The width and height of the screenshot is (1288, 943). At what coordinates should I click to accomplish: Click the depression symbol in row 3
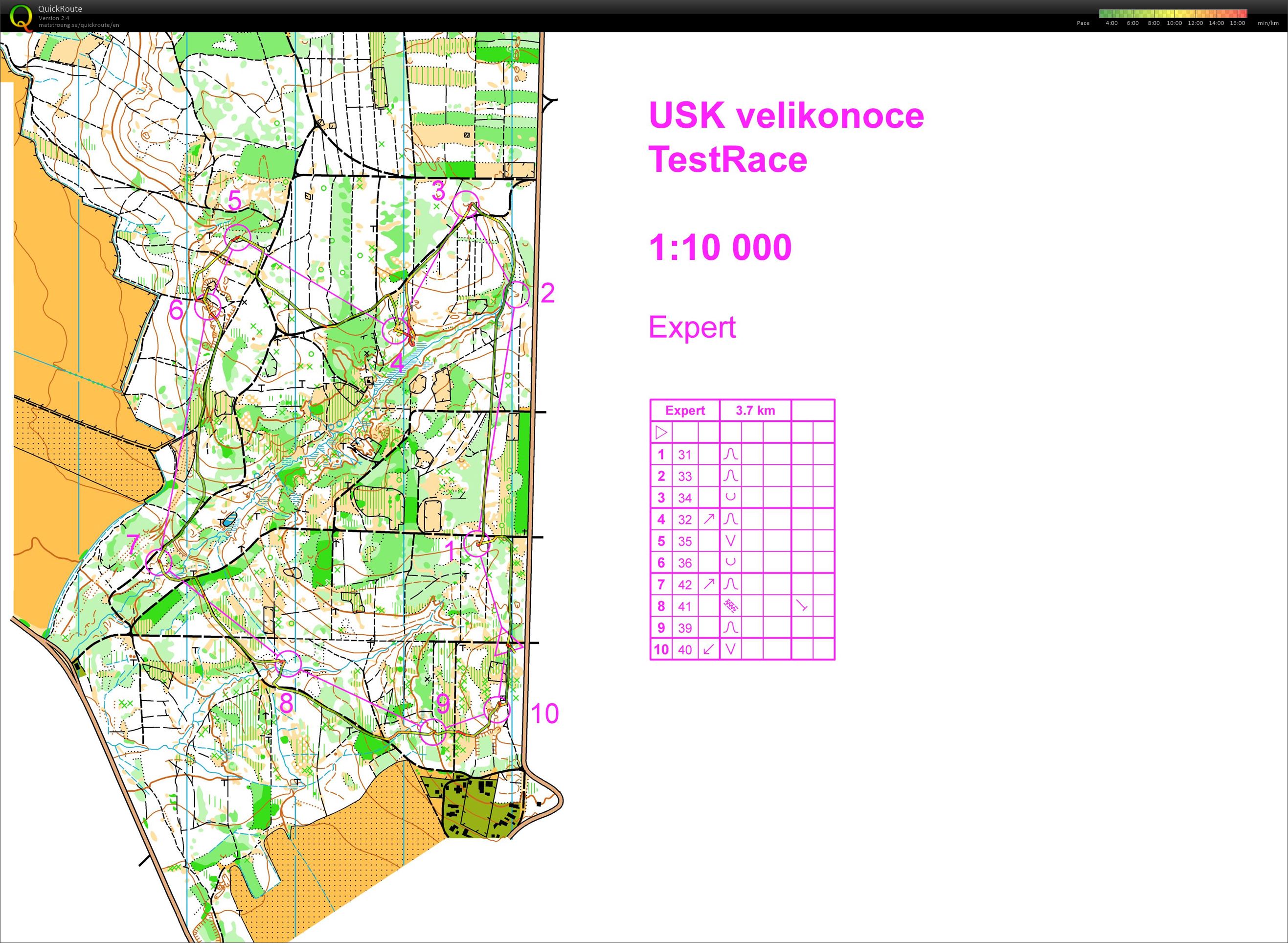730,497
